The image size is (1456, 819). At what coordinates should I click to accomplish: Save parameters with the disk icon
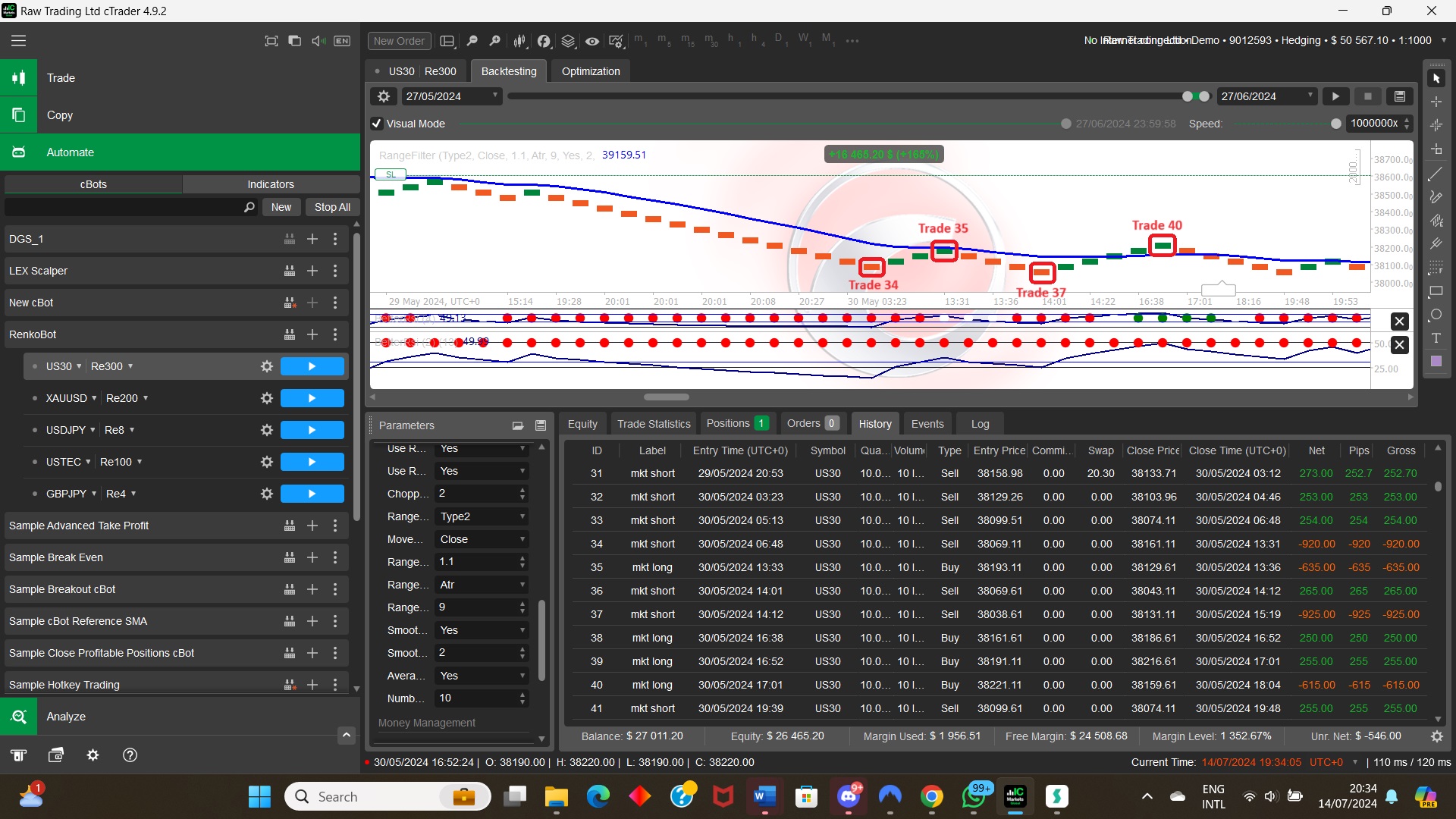[x=541, y=425]
